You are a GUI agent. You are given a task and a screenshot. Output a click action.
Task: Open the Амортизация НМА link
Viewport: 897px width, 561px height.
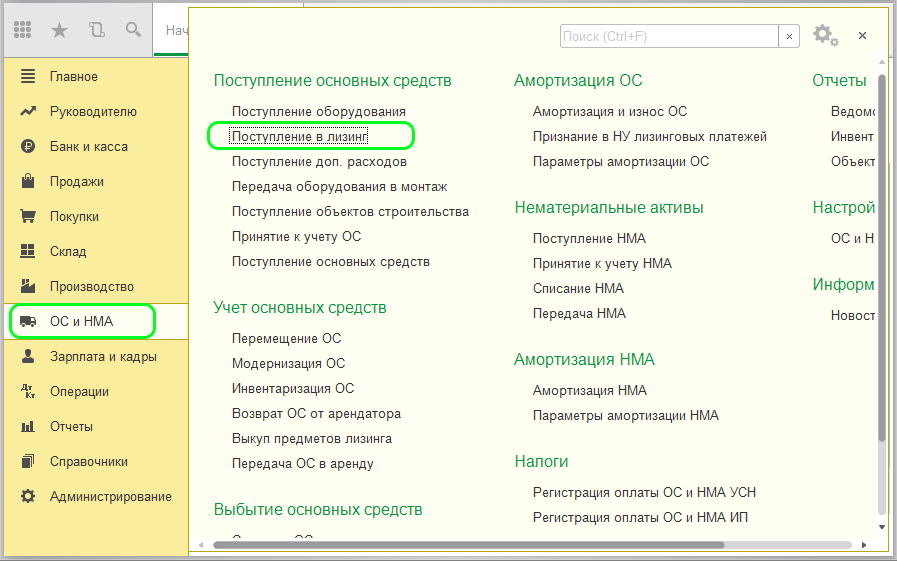pos(590,391)
